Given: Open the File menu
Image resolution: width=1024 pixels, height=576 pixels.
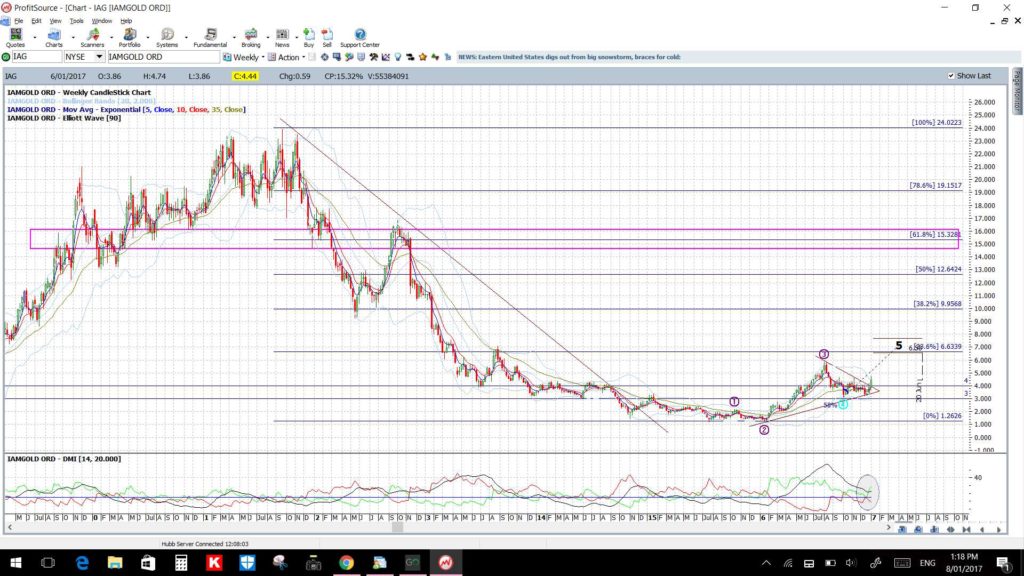Looking at the screenshot, I should [18, 21].
